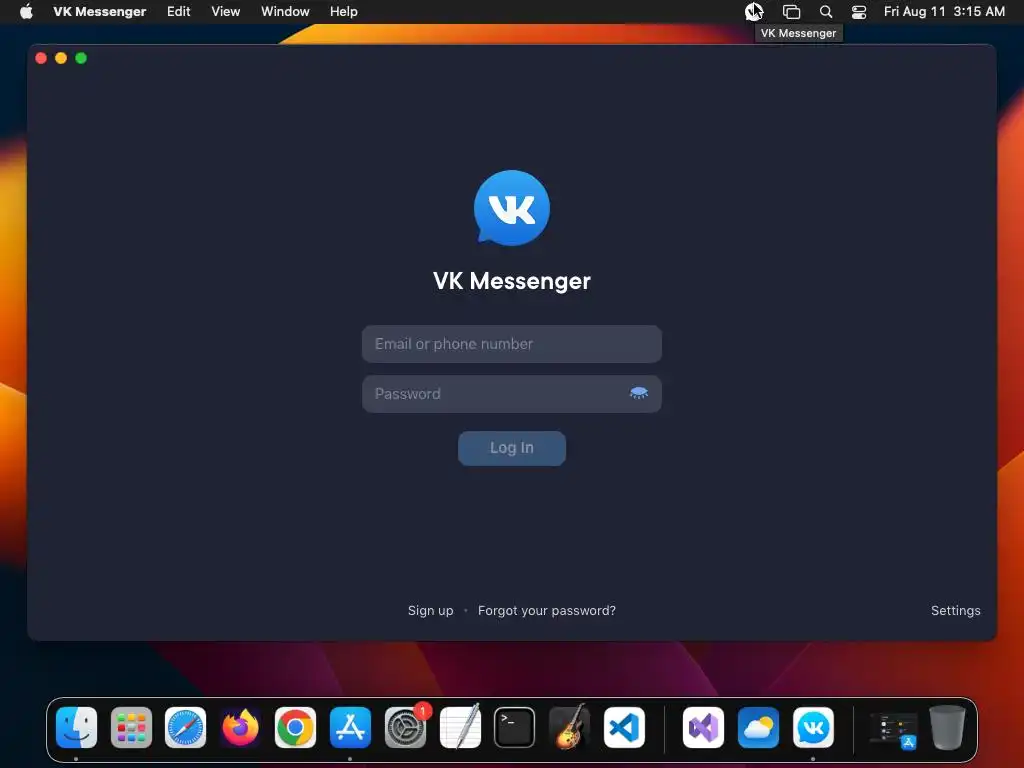Viewport: 1024px width, 768px height.
Task: Launch Firefox from the Dock
Action: 240,727
